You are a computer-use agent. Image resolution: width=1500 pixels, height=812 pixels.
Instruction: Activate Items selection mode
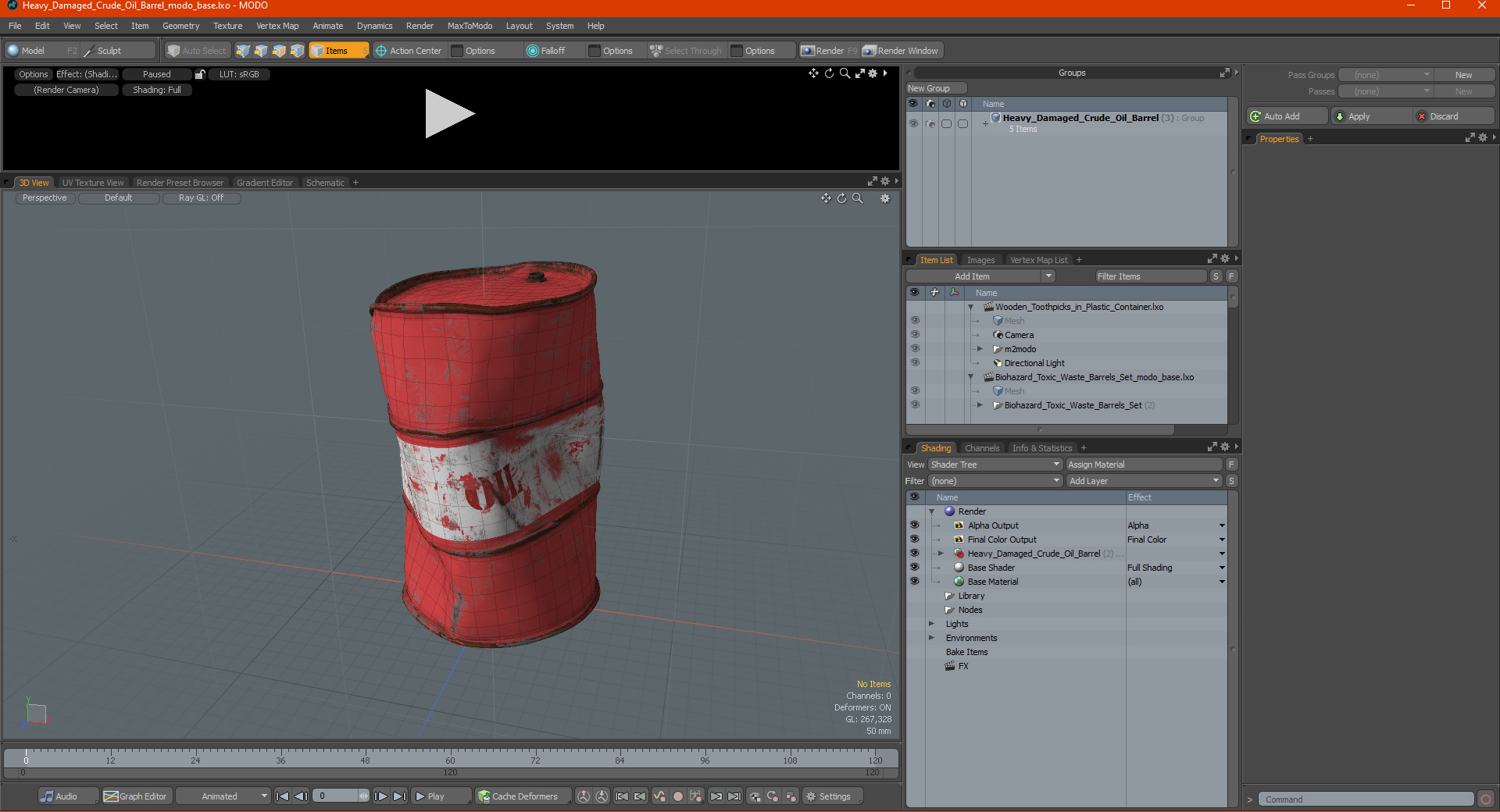coord(338,51)
